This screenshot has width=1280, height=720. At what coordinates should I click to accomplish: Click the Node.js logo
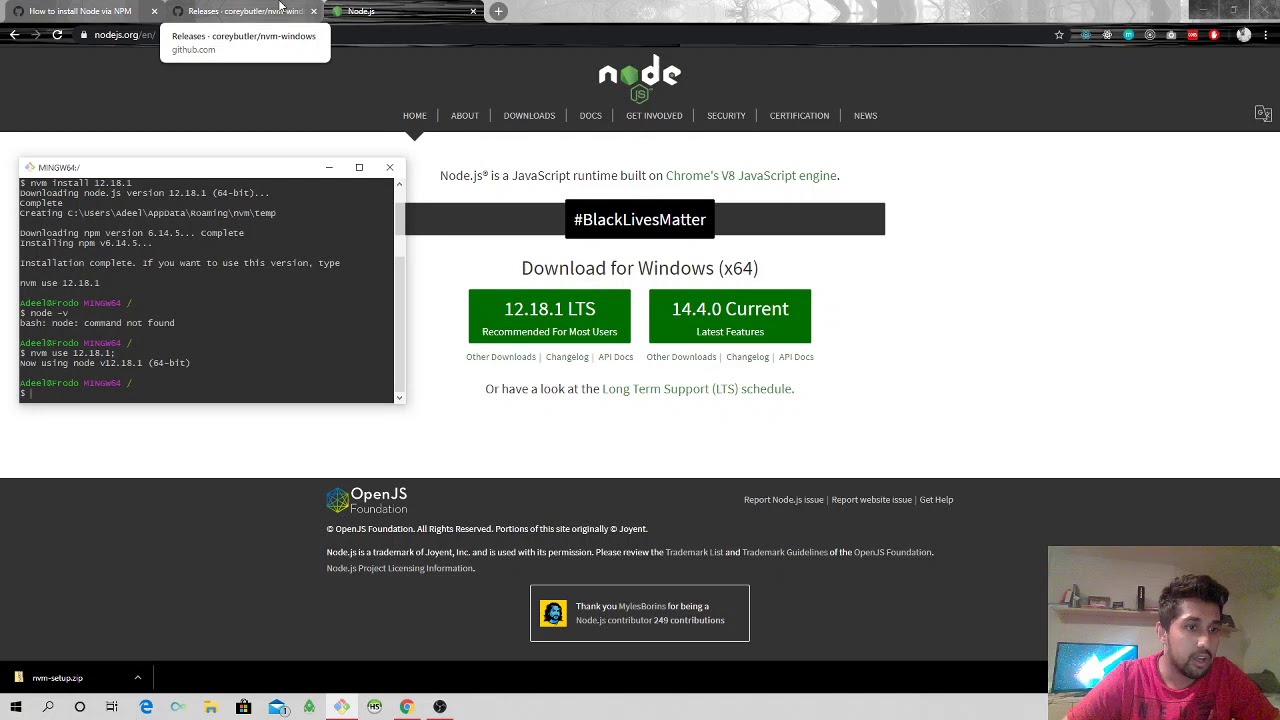click(x=640, y=79)
